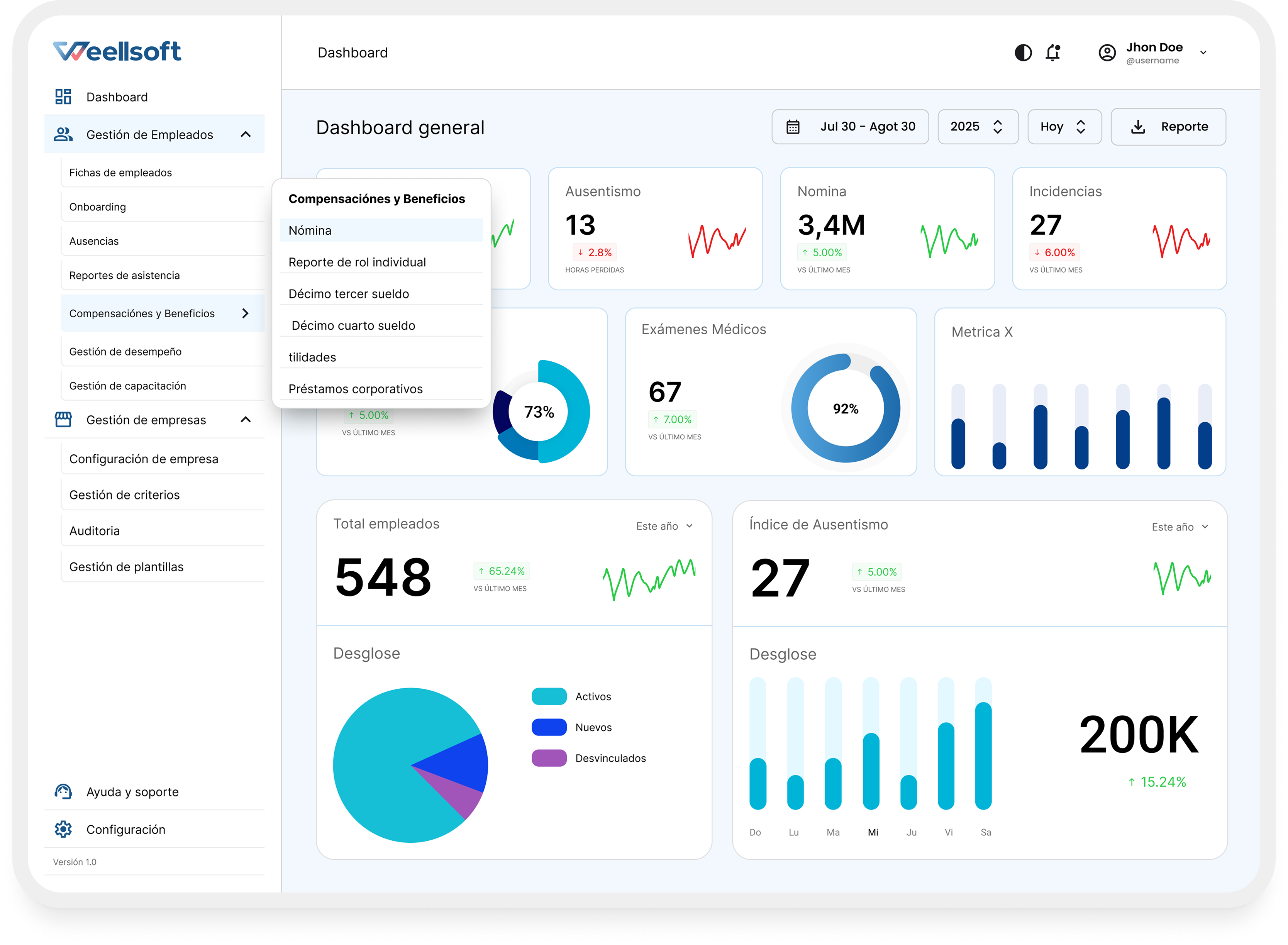The image size is (1288, 945).
Task: Open Fichas de empleados link
Action: click(x=120, y=172)
